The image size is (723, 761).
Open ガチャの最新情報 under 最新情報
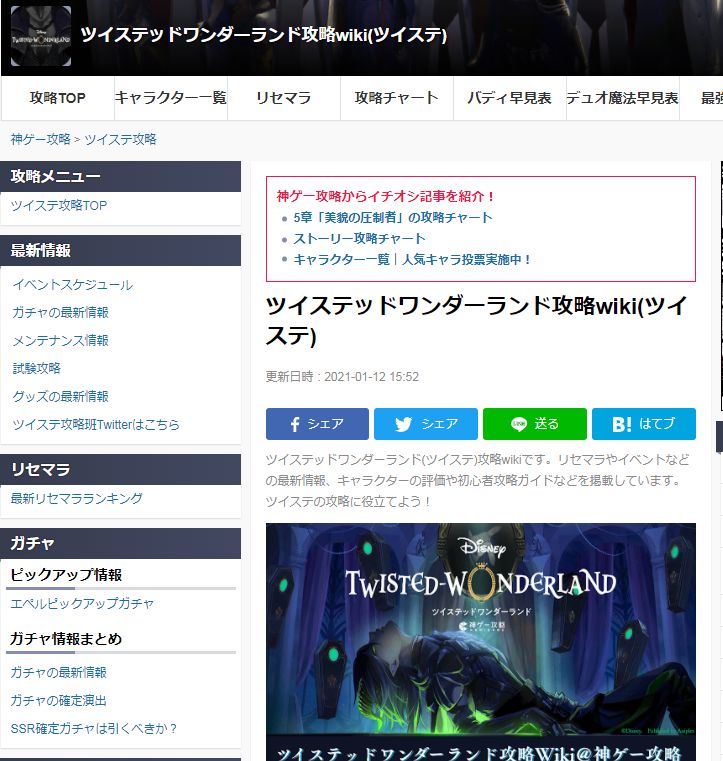pos(61,313)
